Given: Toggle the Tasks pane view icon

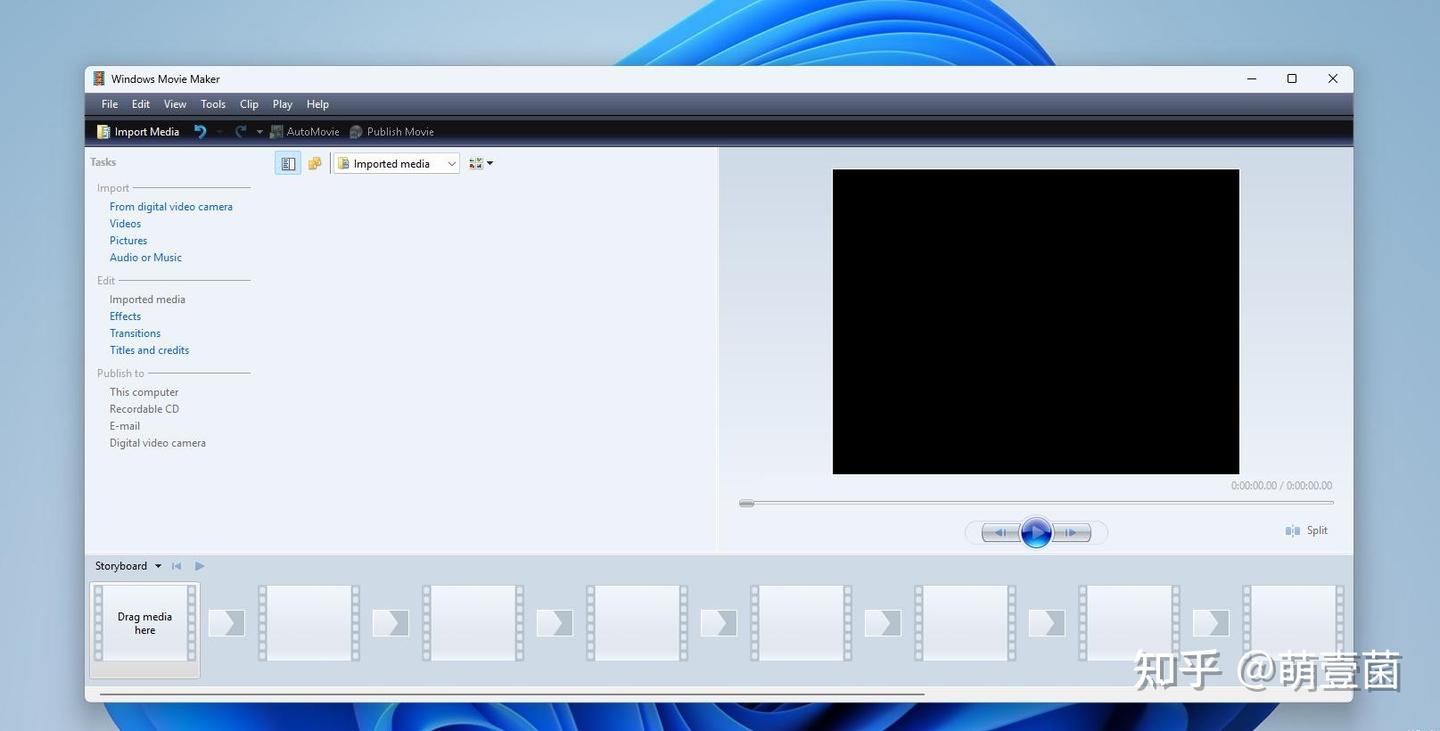Looking at the screenshot, I should pos(288,164).
